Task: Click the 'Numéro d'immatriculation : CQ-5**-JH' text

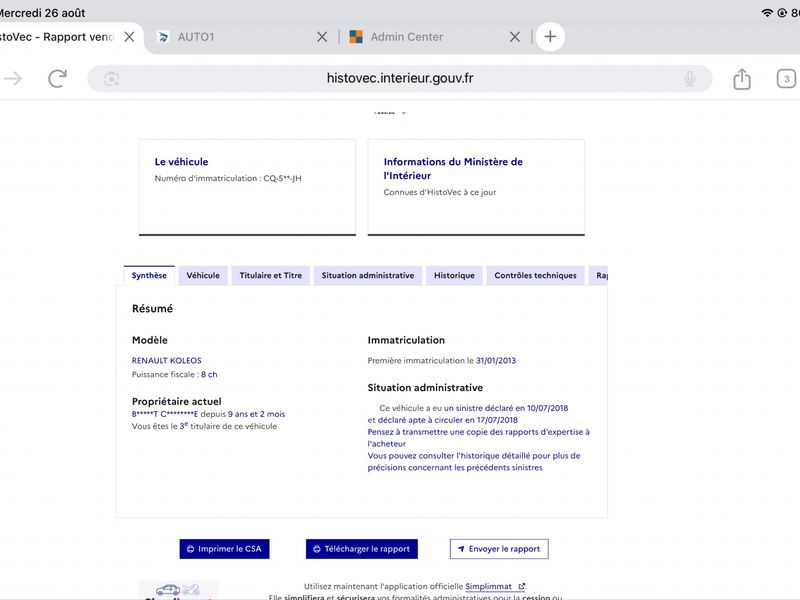Action: click(228, 179)
